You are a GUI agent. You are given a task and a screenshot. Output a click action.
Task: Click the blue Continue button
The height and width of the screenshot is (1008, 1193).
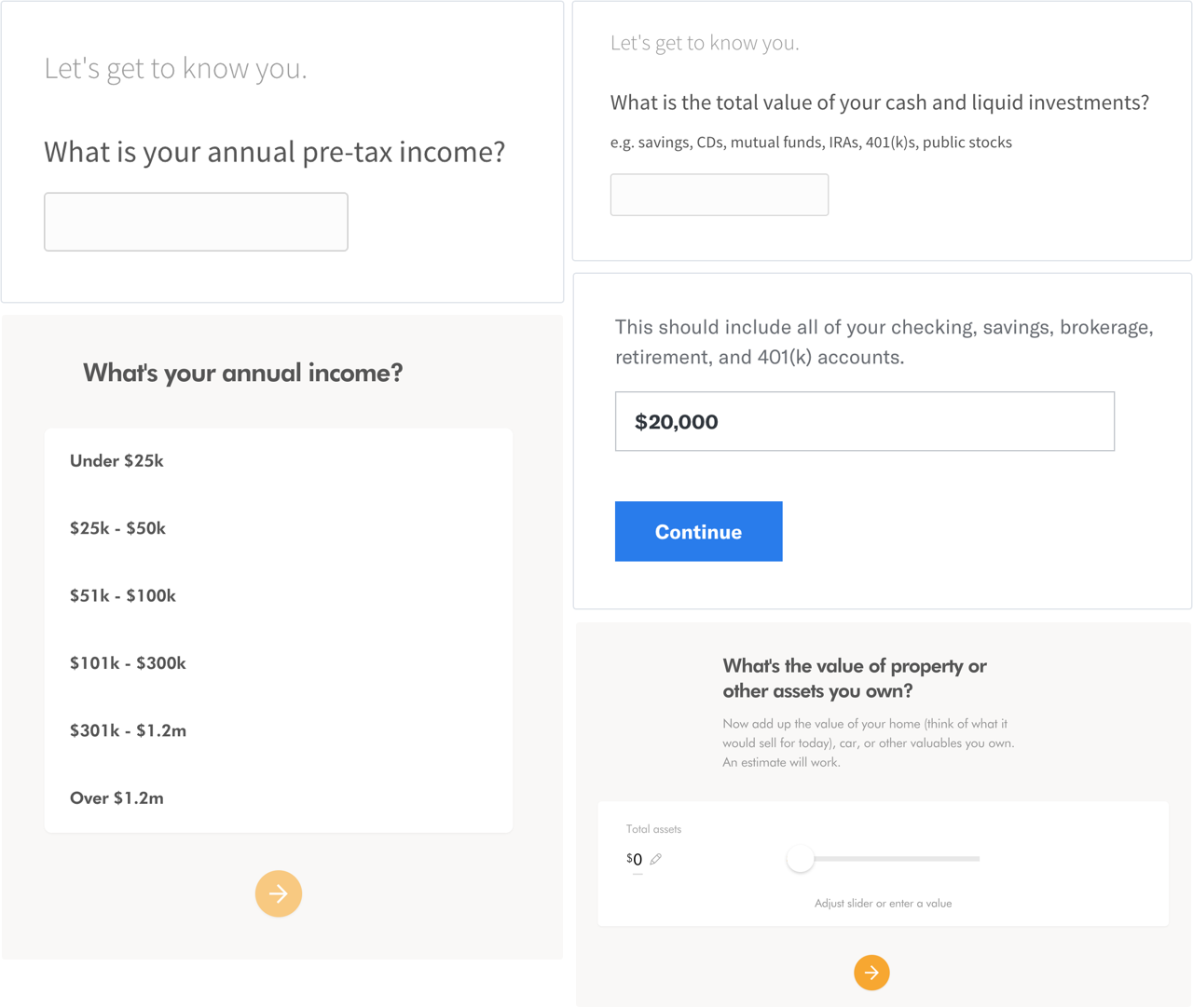pyautogui.click(x=698, y=532)
